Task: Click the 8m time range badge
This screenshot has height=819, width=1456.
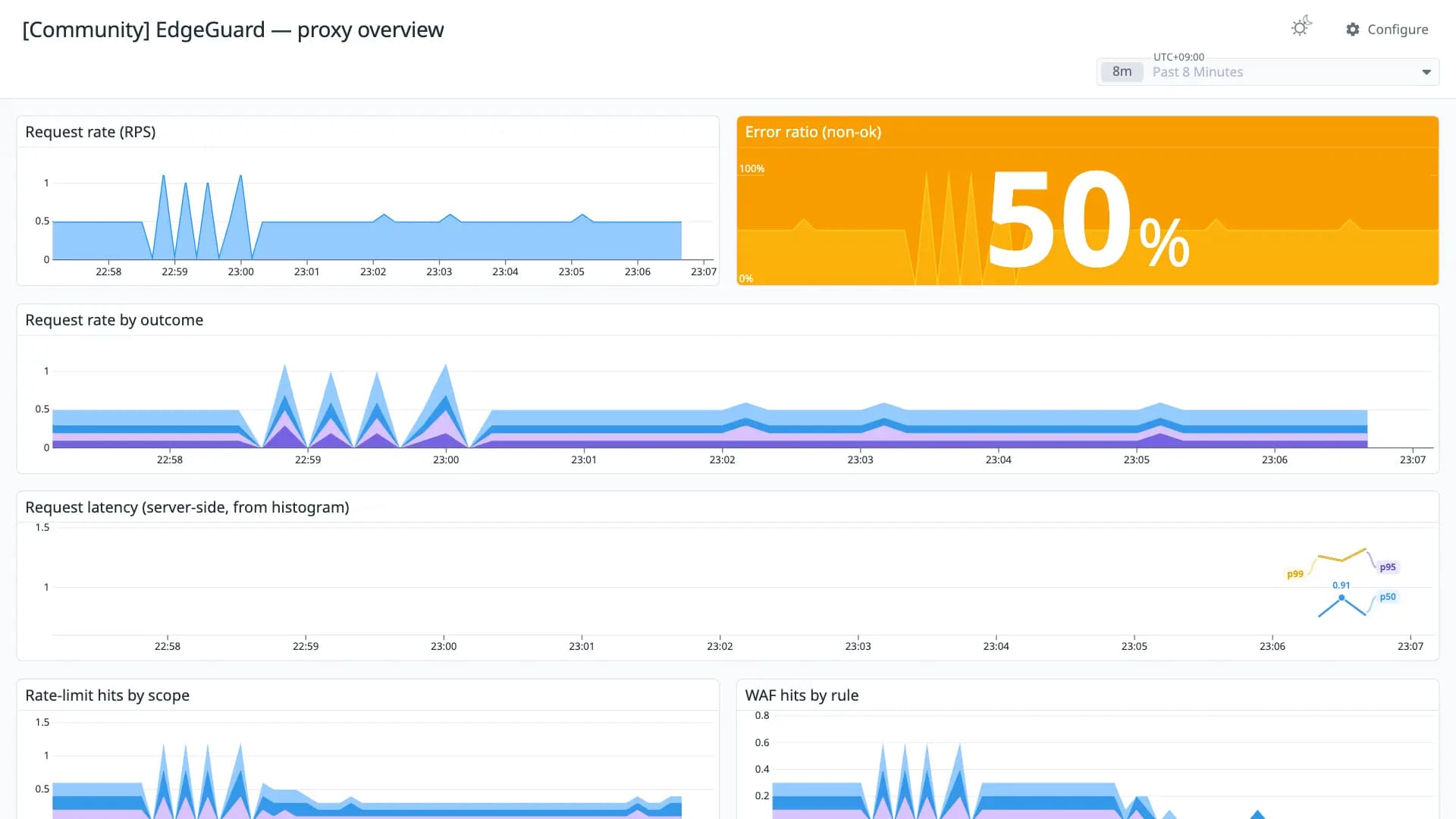Action: tap(1122, 72)
